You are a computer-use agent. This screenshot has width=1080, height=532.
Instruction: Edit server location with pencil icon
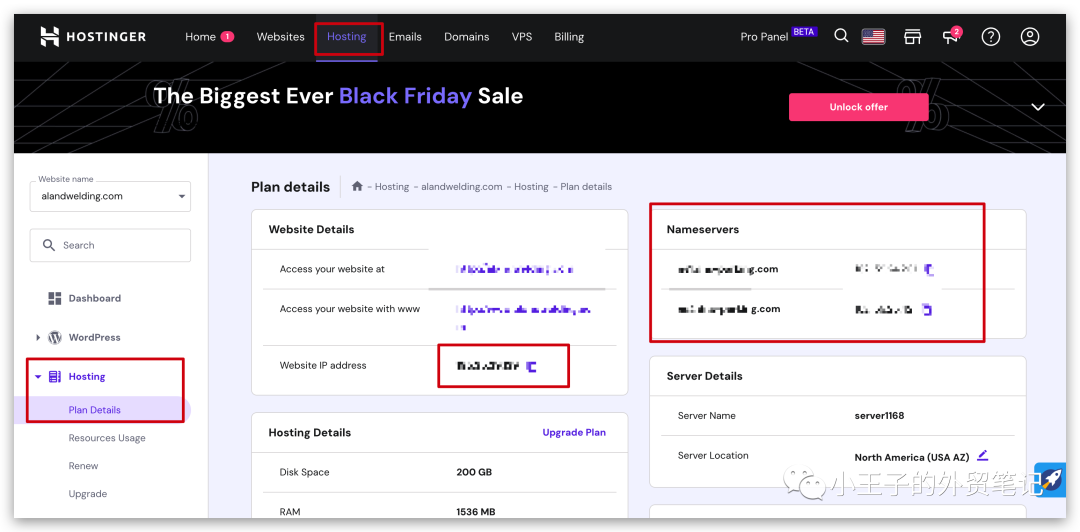[982, 455]
